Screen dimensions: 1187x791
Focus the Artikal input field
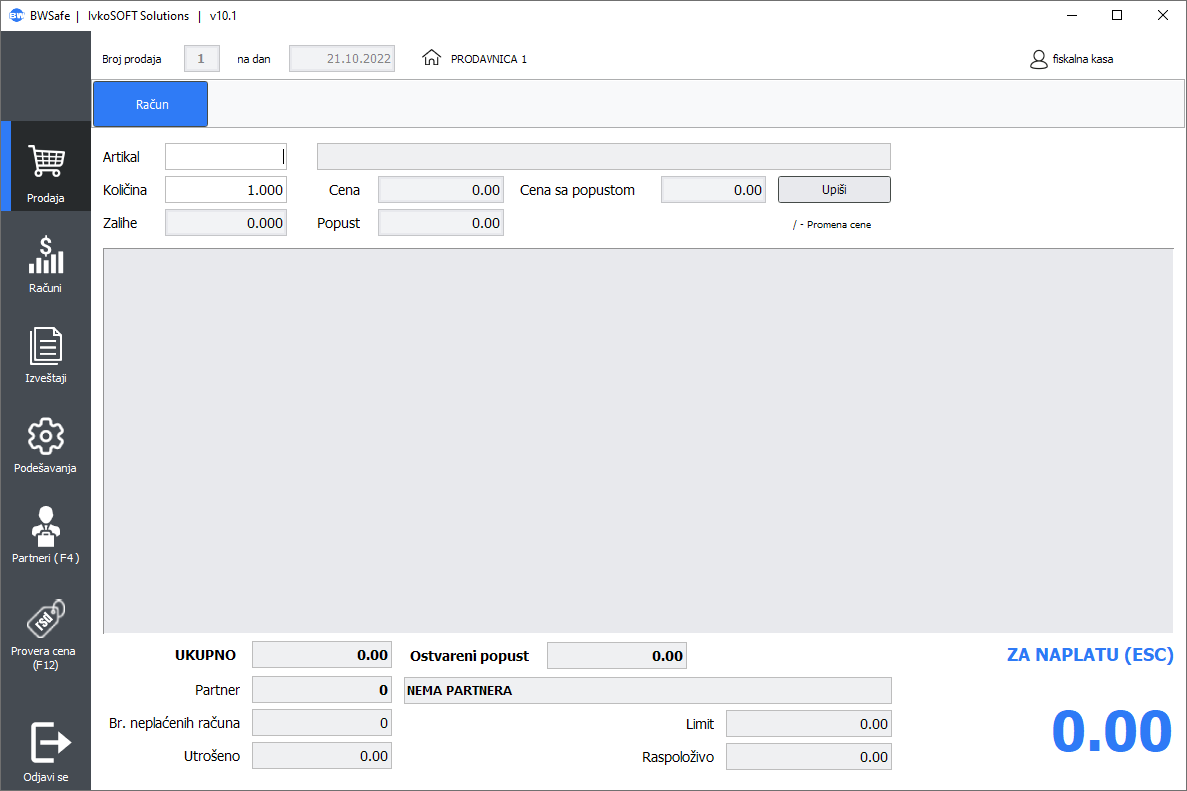pyautogui.click(x=225, y=157)
